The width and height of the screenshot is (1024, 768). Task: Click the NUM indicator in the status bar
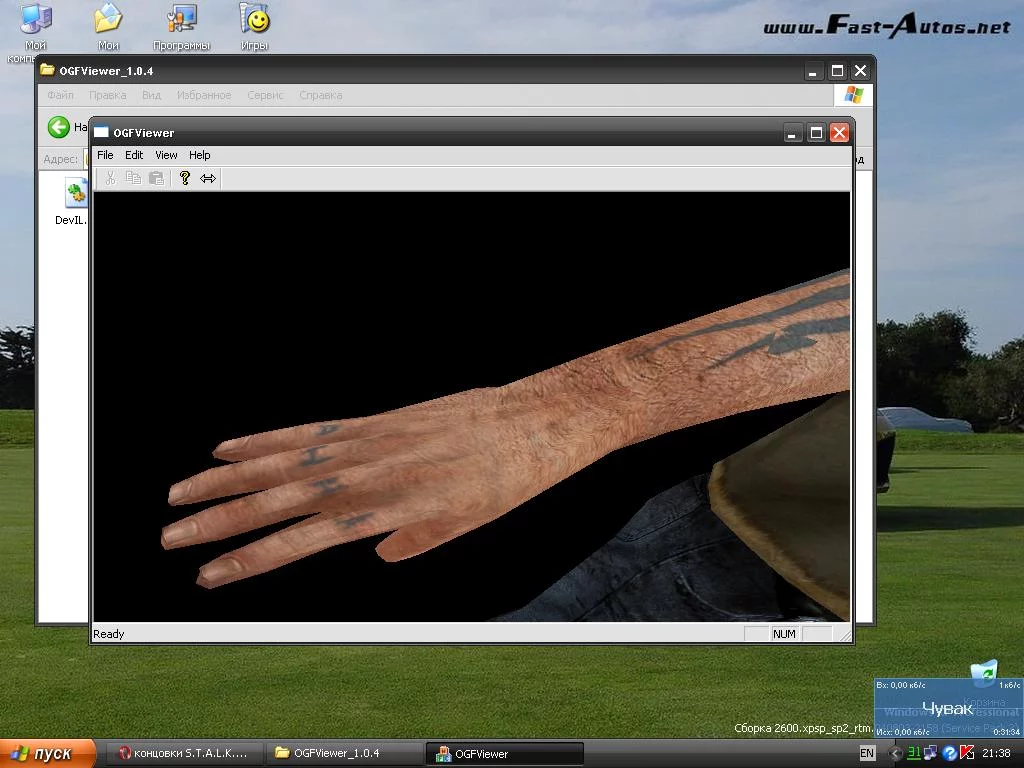click(784, 634)
